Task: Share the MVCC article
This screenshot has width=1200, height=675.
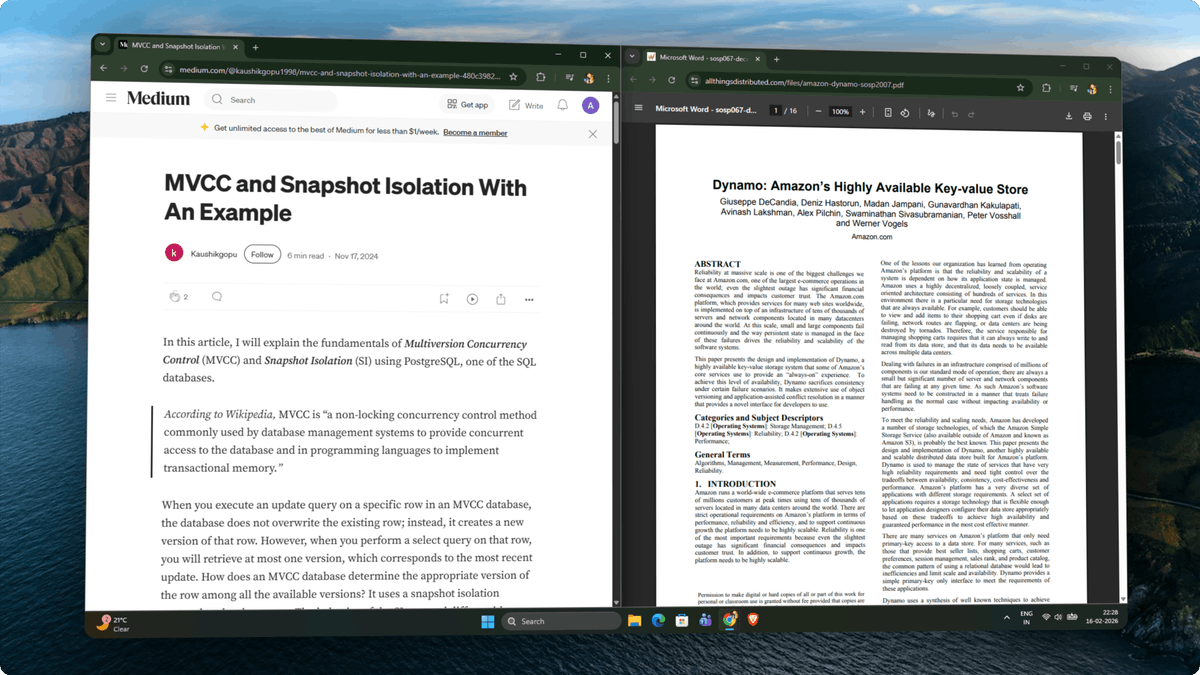Action: point(500,298)
